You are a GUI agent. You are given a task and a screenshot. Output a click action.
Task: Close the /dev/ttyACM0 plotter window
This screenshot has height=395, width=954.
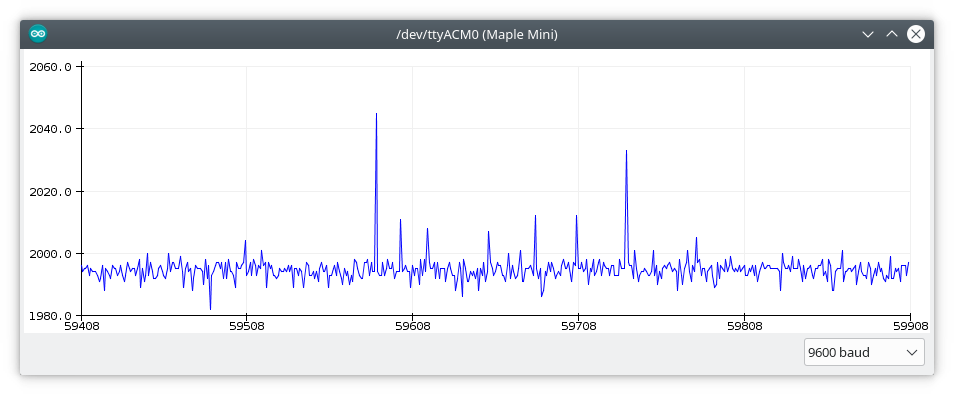click(x=916, y=34)
